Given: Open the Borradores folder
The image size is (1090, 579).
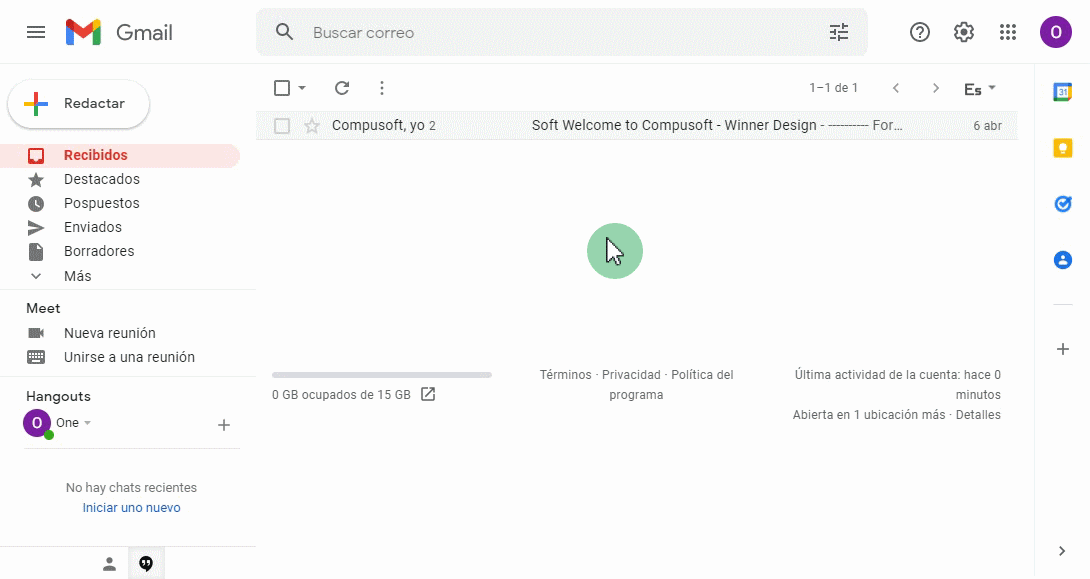Looking at the screenshot, I should coord(98,251).
